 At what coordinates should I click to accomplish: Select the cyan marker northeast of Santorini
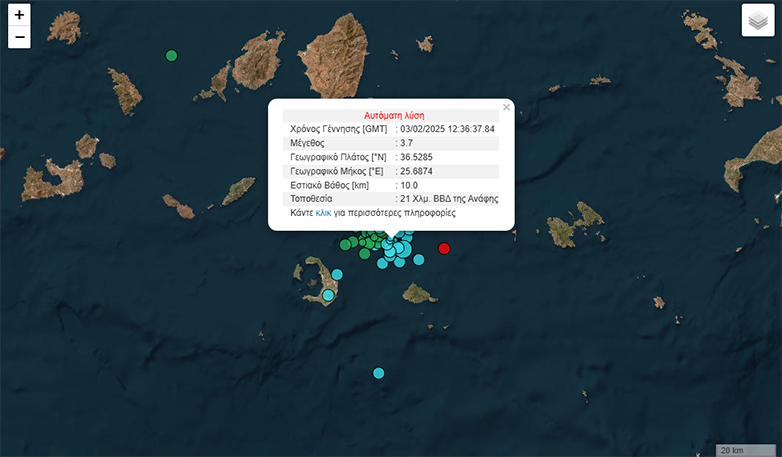click(x=337, y=274)
